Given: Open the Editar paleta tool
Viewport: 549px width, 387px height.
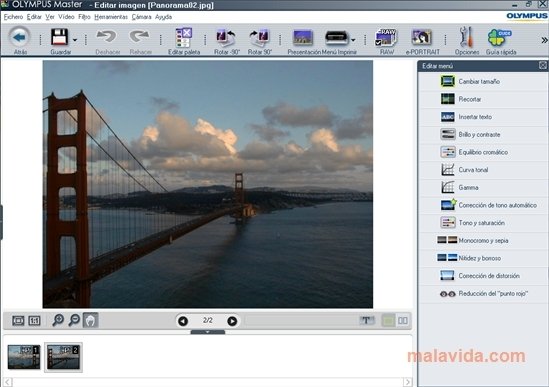Looking at the screenshot, I should pyautogui.click(x=183, y=37).
